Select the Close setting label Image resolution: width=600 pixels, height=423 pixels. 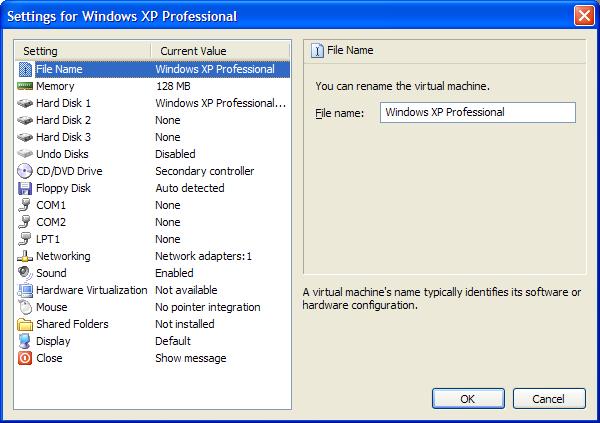pos(49,358)
